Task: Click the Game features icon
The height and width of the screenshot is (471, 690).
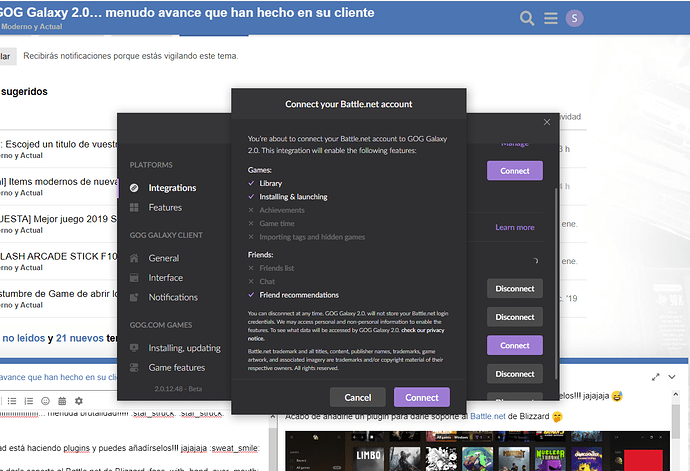Action: [134, 368]
